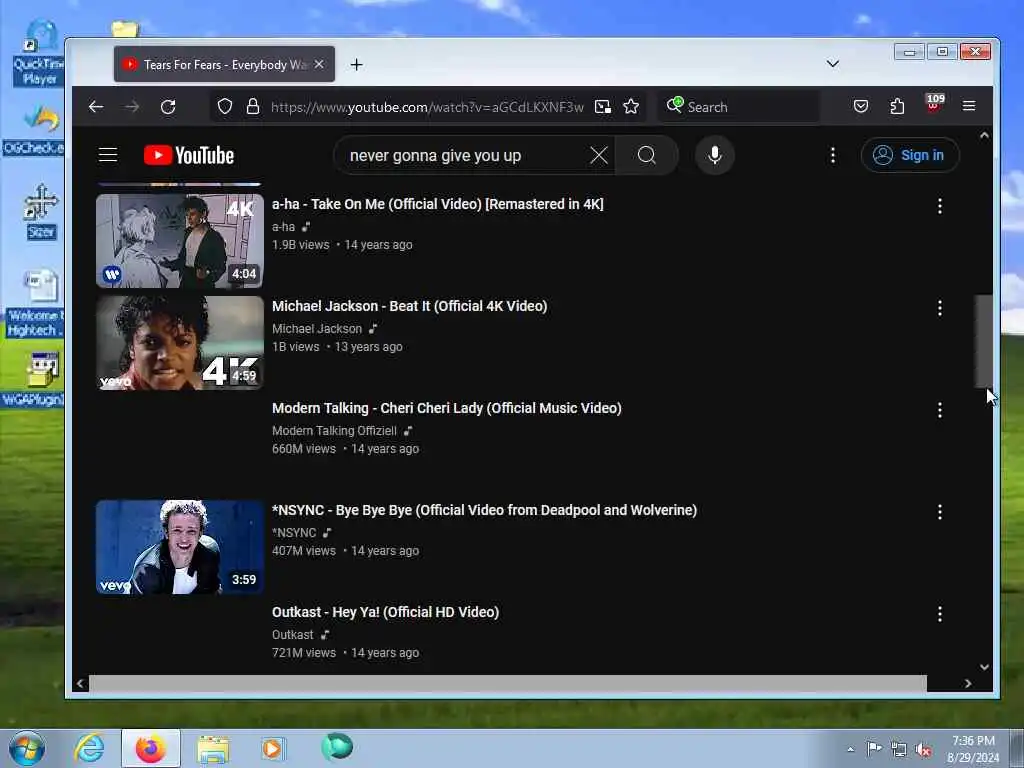The image size is (1024, 768).
Task: Open the media player taskbar icon
Action: pos(272,748)
